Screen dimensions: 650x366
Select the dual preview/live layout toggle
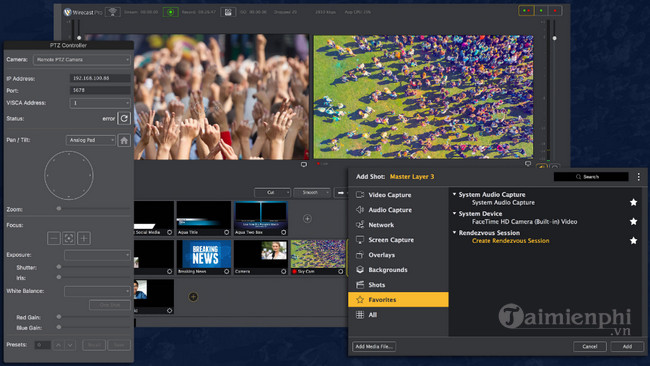pos(526,10)
